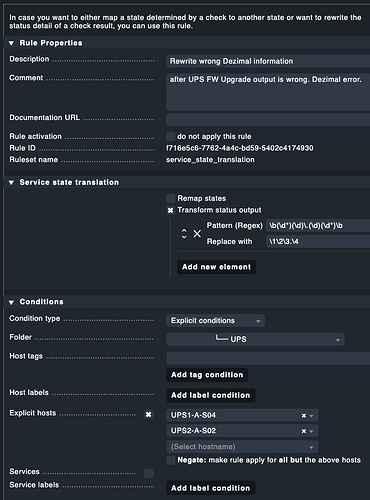Edit the Description field text

(268, 61)
